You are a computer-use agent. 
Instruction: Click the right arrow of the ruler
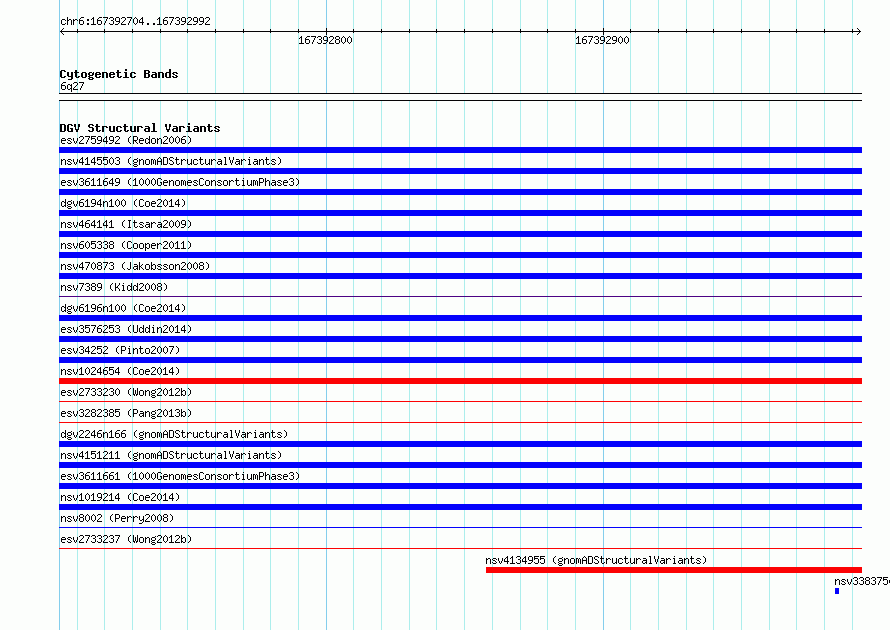858,32
